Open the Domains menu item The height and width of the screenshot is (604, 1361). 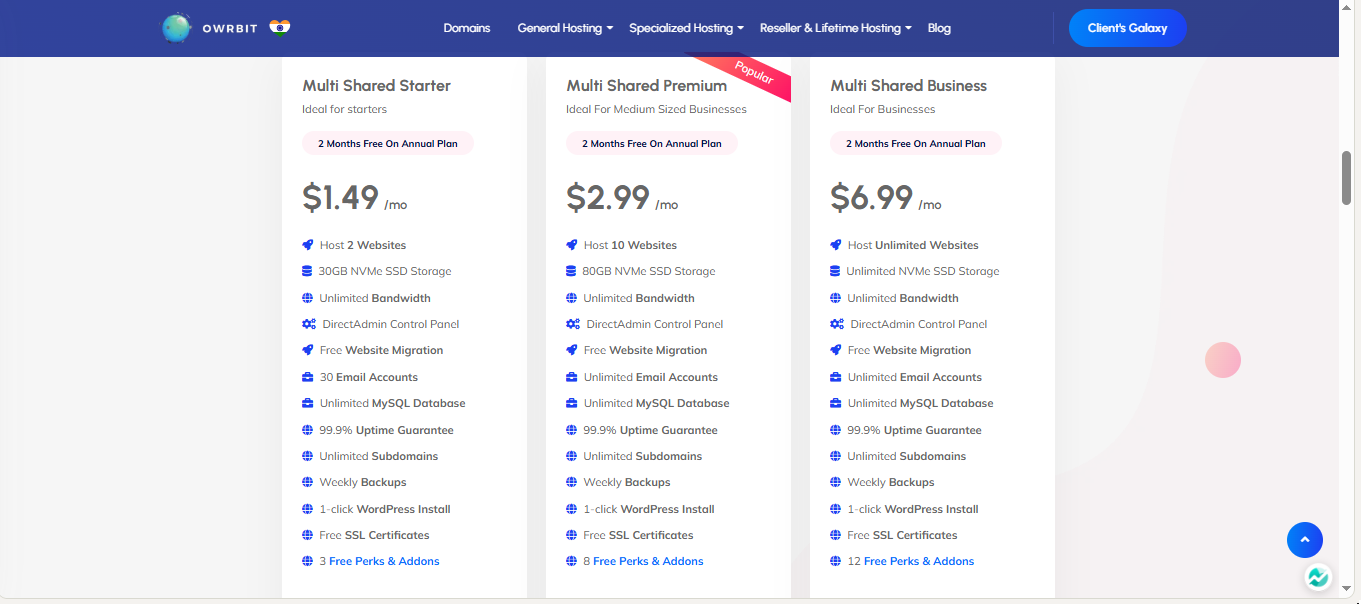click(x=467, y=28)
